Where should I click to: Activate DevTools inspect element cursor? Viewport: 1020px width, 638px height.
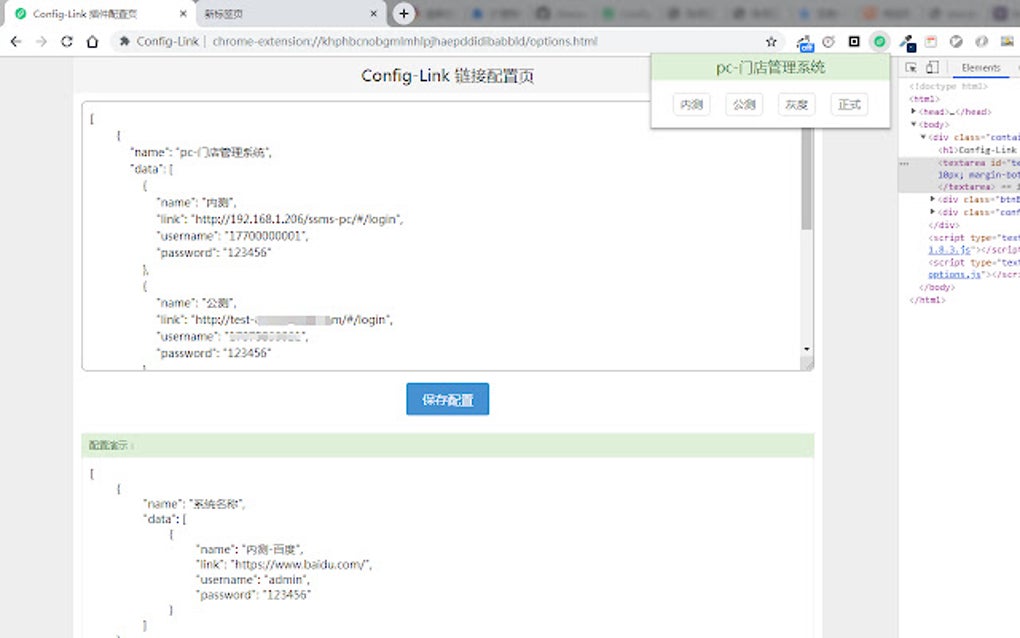point(911,68)
